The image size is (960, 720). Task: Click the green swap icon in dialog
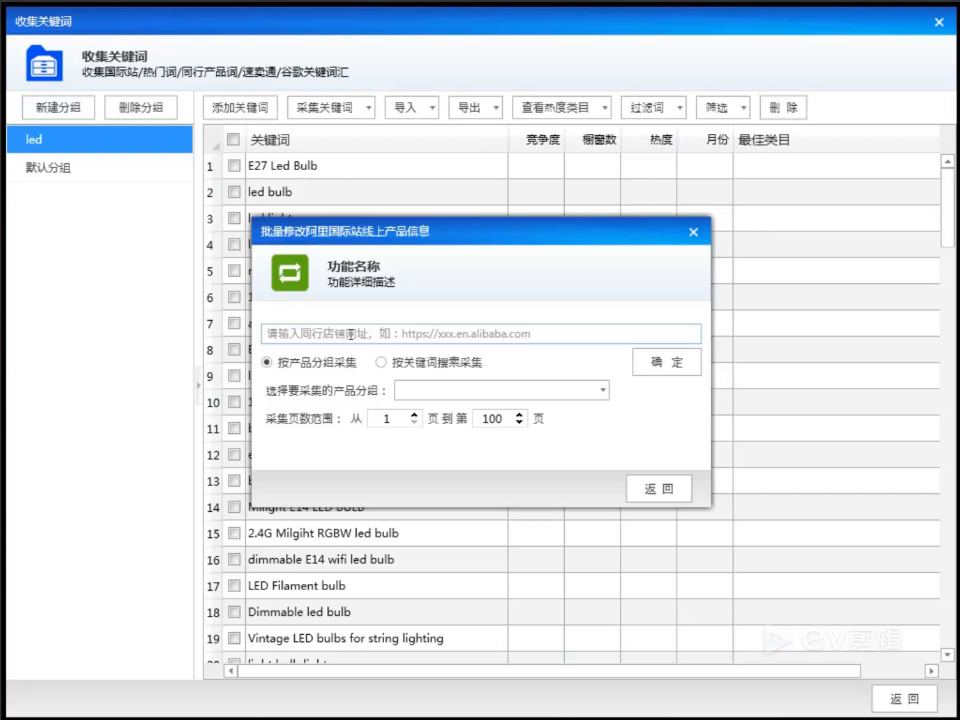click(x=290, y=273)
